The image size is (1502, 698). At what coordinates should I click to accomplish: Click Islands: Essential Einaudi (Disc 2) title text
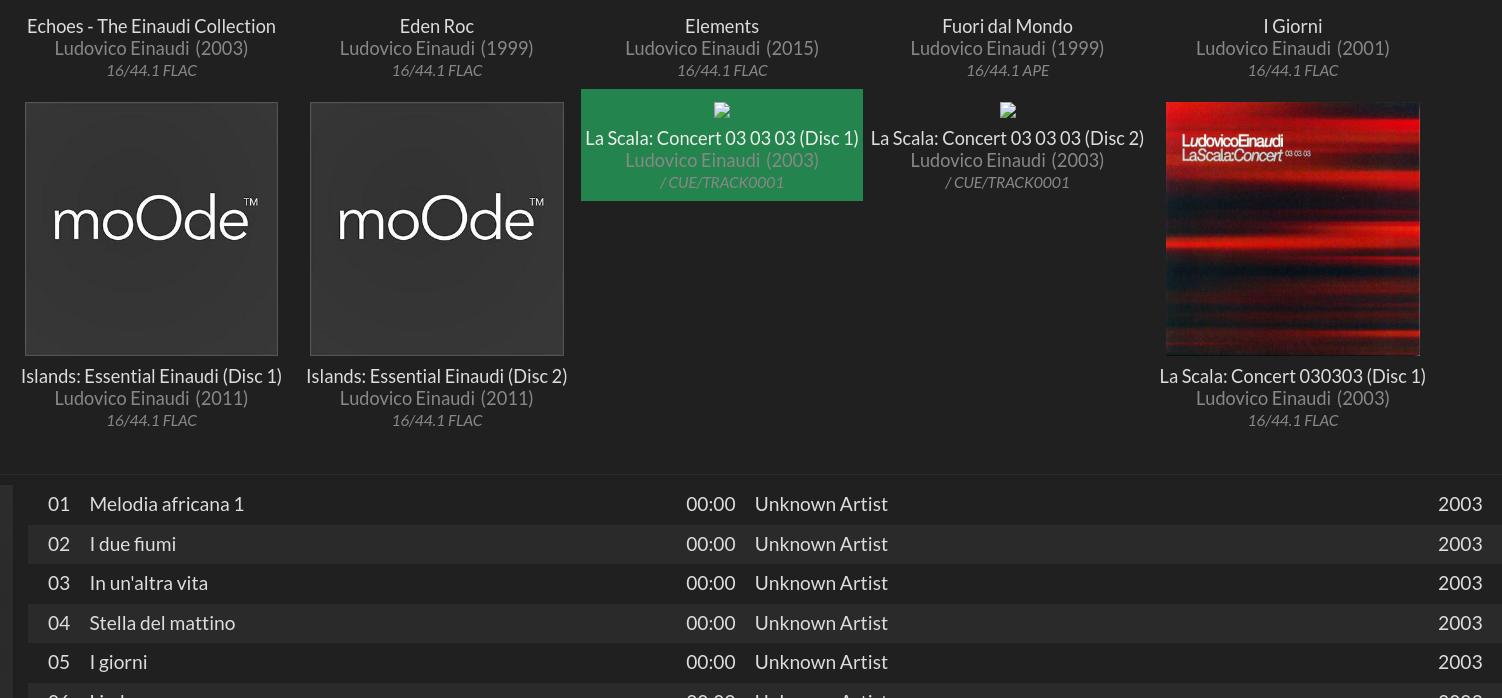pyautogui.click(x=437, y=376)
